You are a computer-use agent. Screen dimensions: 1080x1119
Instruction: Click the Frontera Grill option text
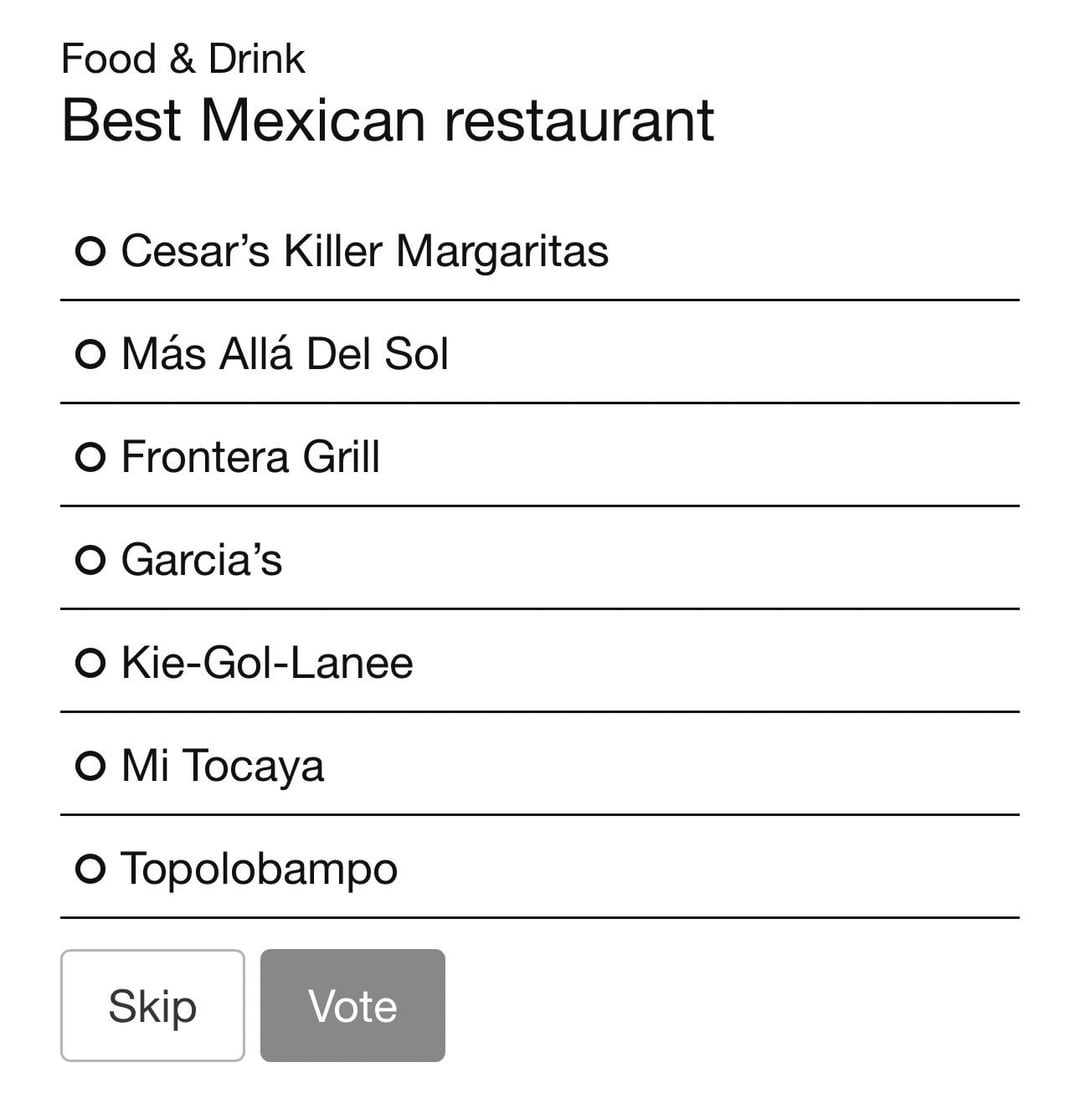250,457
